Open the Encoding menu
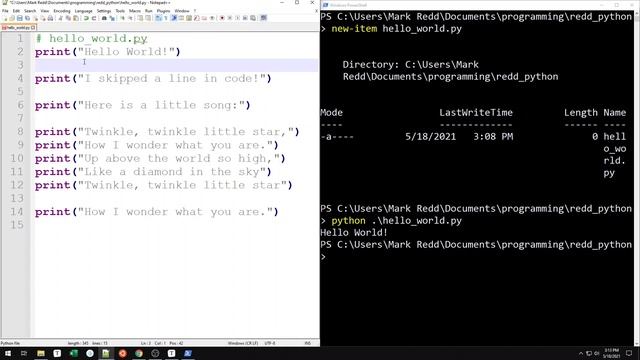Screen dimensions: 640x360 pos(62,11)
